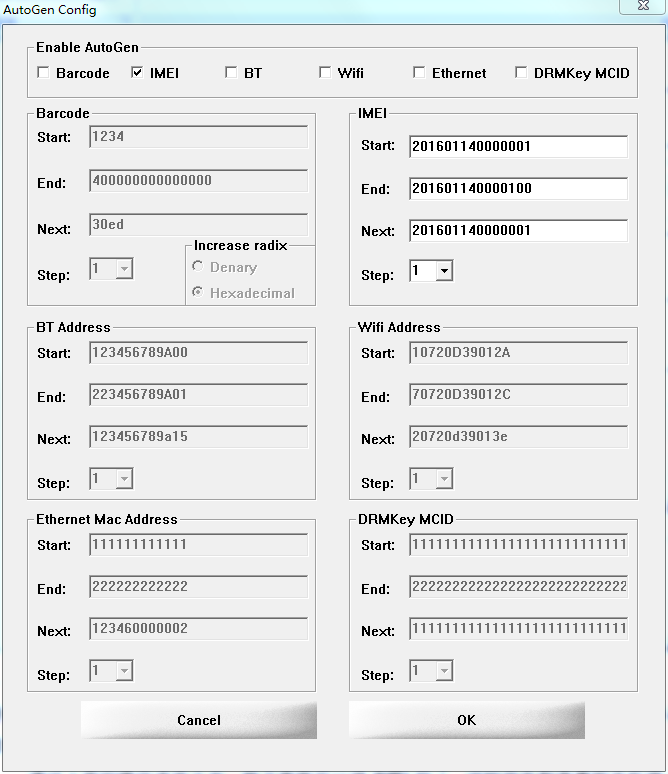This screenshot has width=668, height=774.
Task: Click the DRMKey MCID Next field
Action: click(518, 629)
